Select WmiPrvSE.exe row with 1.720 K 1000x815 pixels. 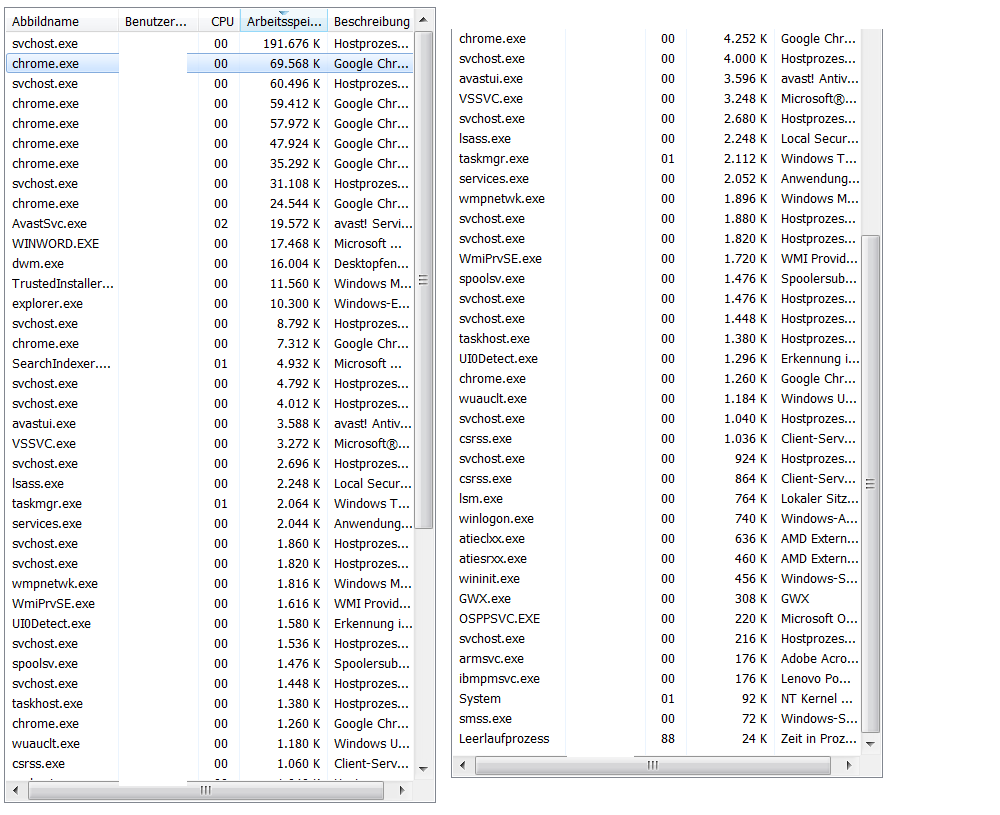pos(657,258)
